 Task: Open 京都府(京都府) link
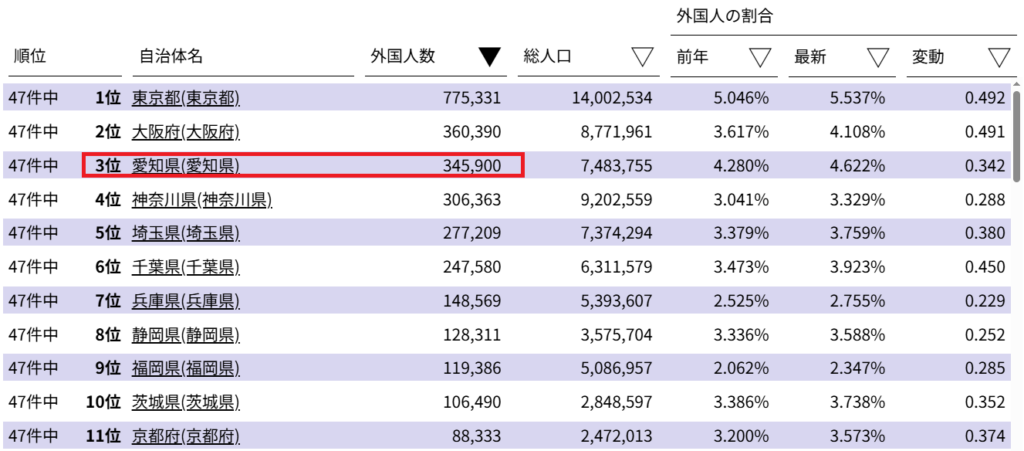185,437
